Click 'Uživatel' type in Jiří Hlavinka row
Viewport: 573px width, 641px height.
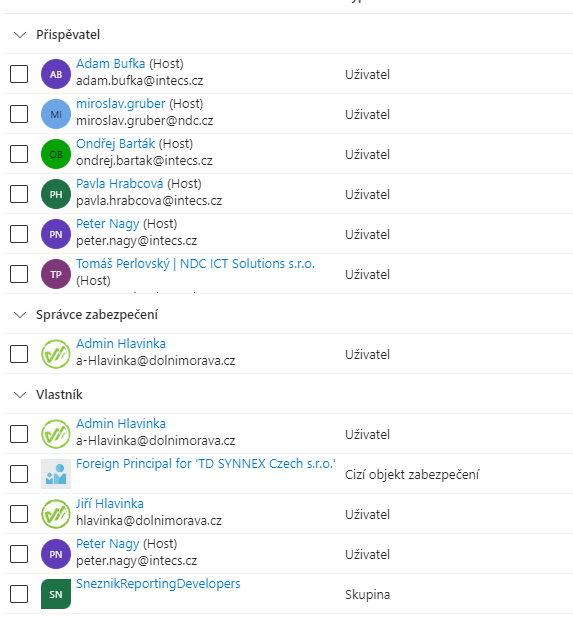pos(367,514)
